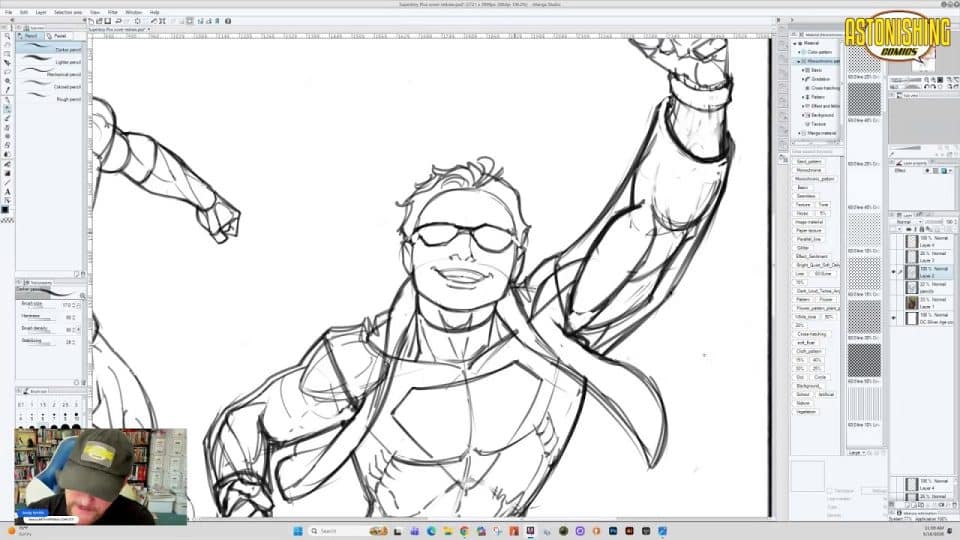This screenshot has height=540, width=960.
Task: Click the black main color swatch in toolbar
Action: [6, 209]
